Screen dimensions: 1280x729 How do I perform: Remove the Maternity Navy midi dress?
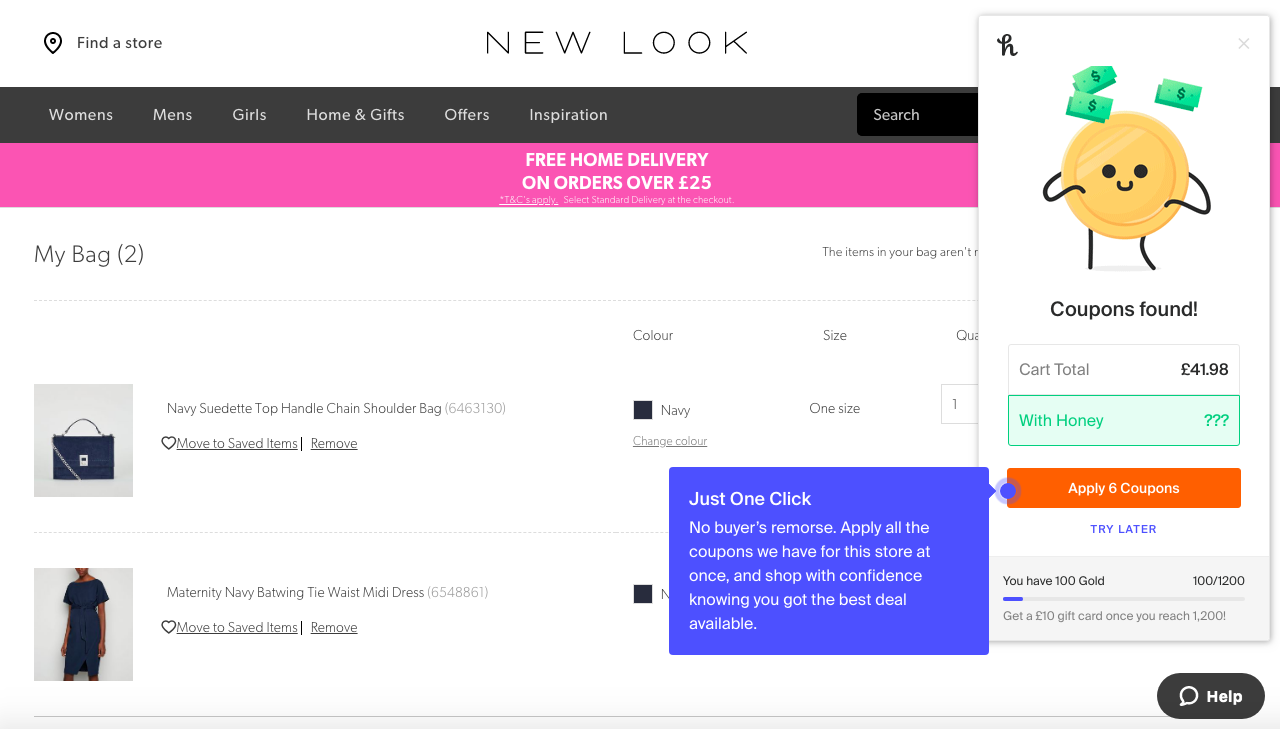334,627
